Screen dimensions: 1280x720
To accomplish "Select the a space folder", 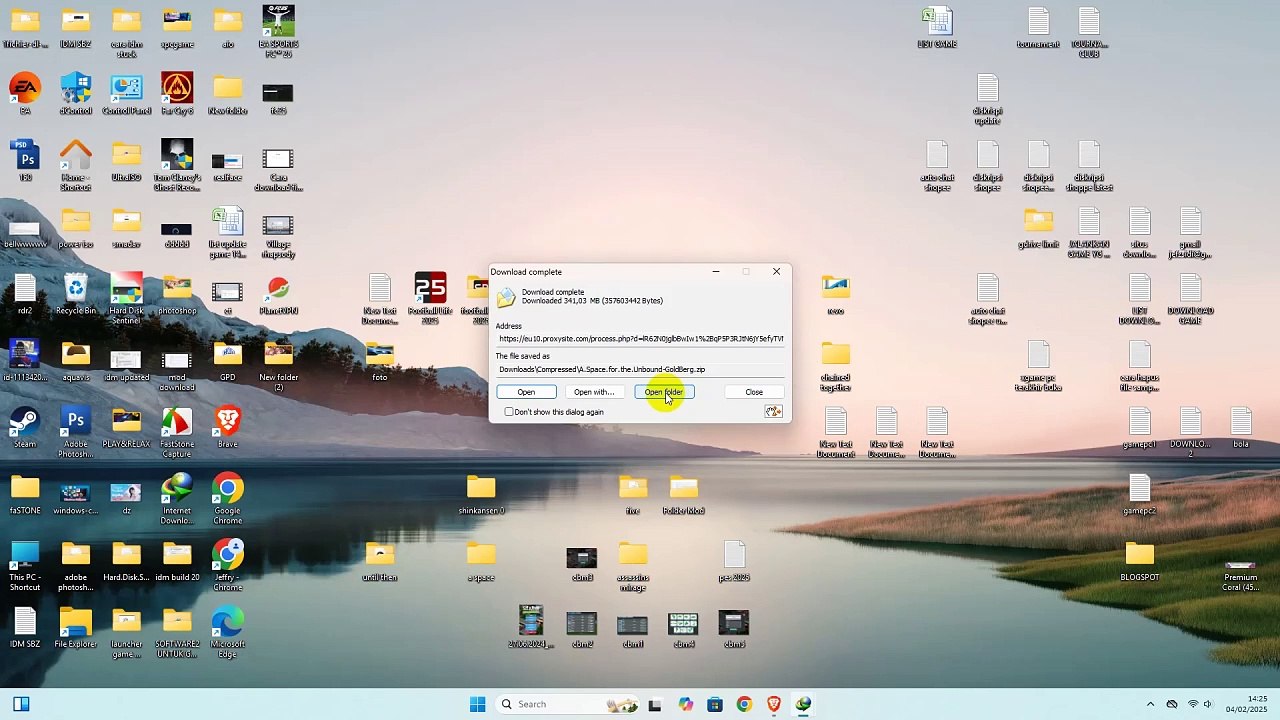I will click(481, 560).
